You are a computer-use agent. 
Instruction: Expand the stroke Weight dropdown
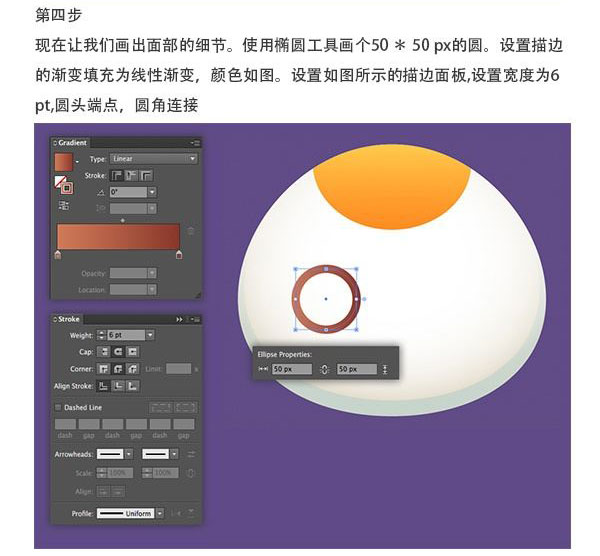150,335
